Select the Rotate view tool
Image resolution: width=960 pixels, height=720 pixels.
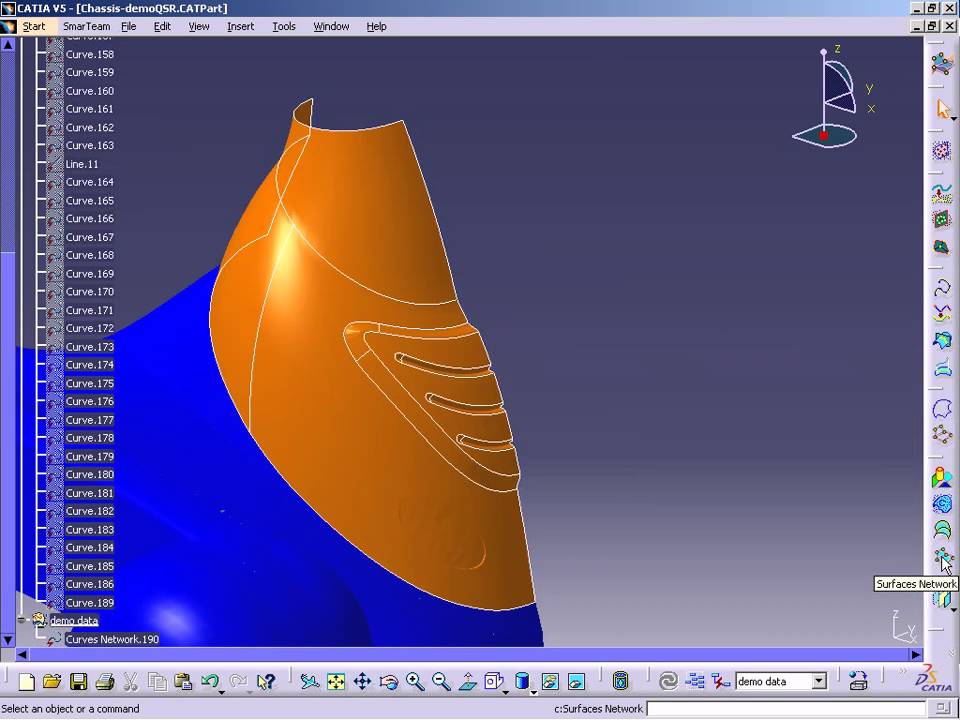389,681
